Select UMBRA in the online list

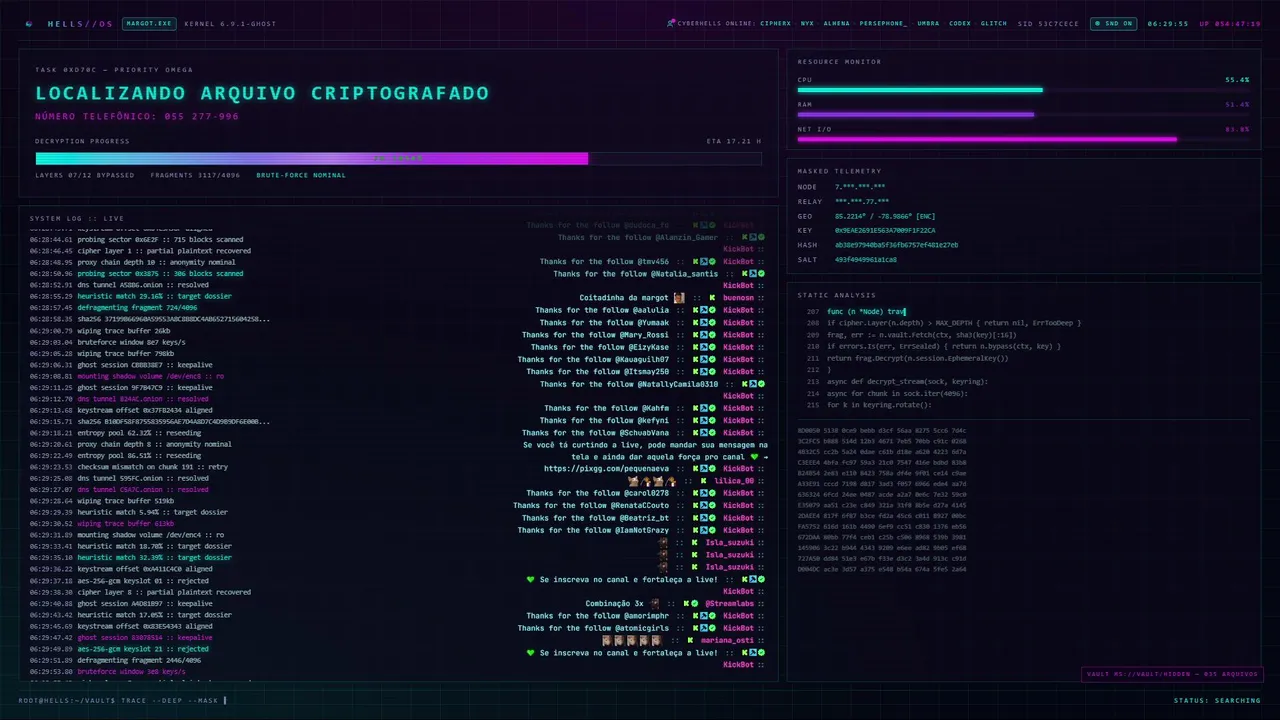coord(928,23)
